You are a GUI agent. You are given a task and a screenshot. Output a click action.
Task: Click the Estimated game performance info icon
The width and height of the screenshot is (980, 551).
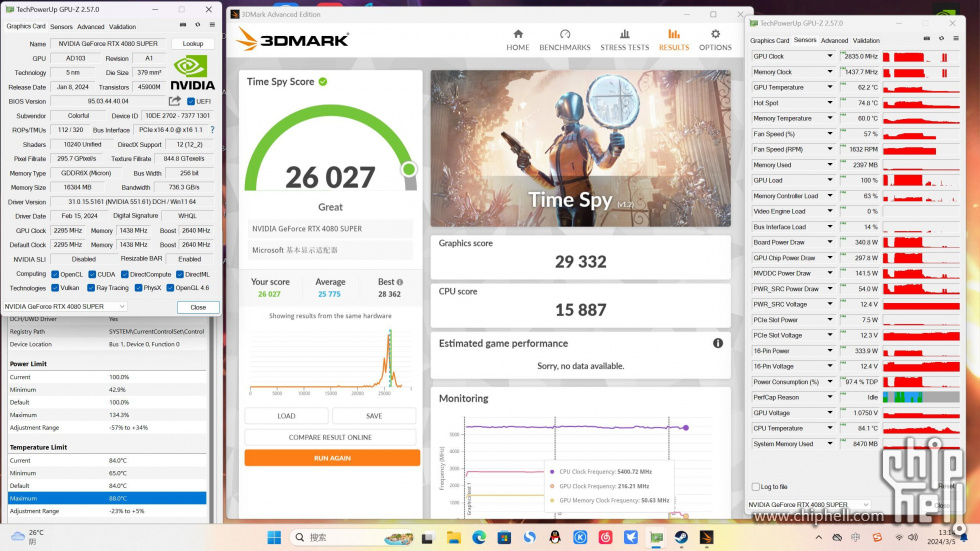718,343
